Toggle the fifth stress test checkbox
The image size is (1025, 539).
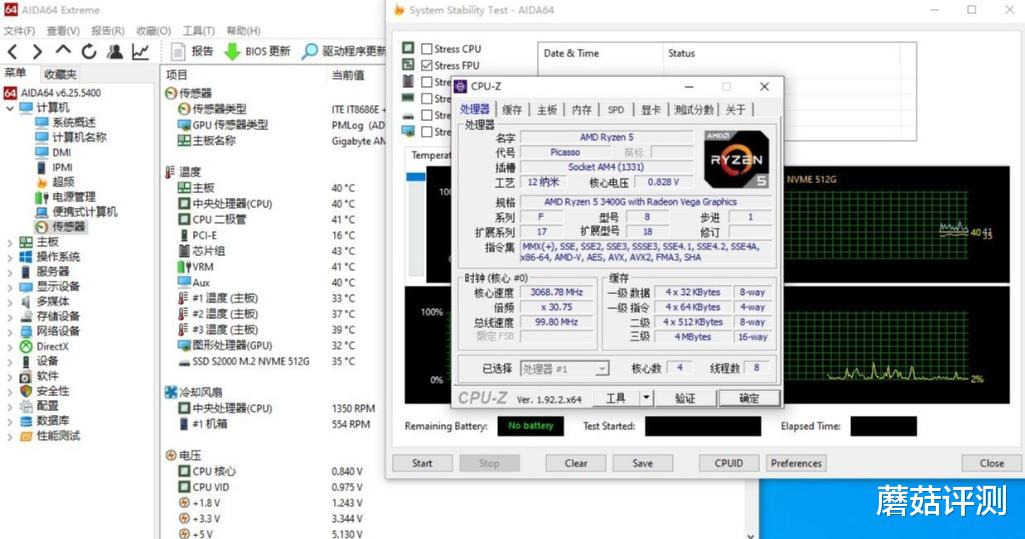click(x=427, y=115)
